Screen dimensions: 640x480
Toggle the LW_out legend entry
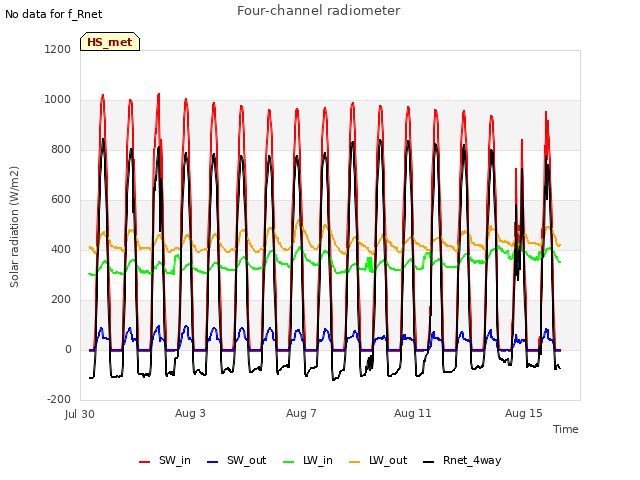[x=378, y=461]
